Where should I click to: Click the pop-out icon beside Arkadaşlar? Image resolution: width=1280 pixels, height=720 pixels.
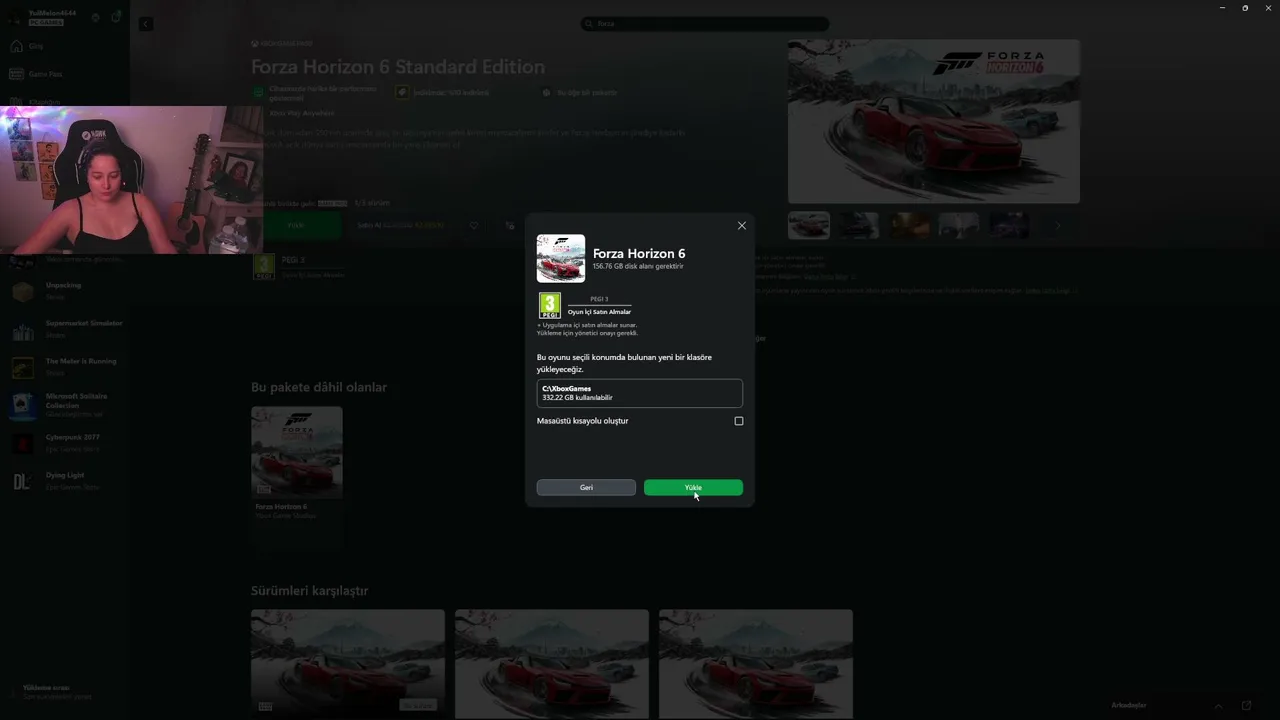click(x=1246, y=705)
